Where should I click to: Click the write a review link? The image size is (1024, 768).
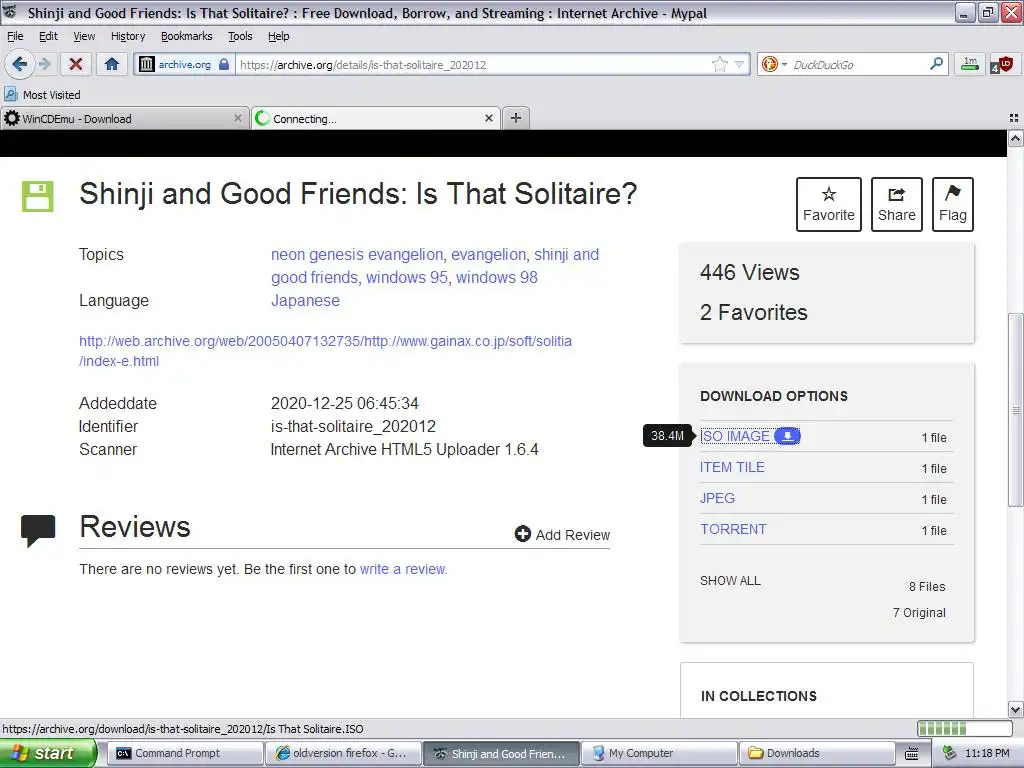tap(402, 569)
